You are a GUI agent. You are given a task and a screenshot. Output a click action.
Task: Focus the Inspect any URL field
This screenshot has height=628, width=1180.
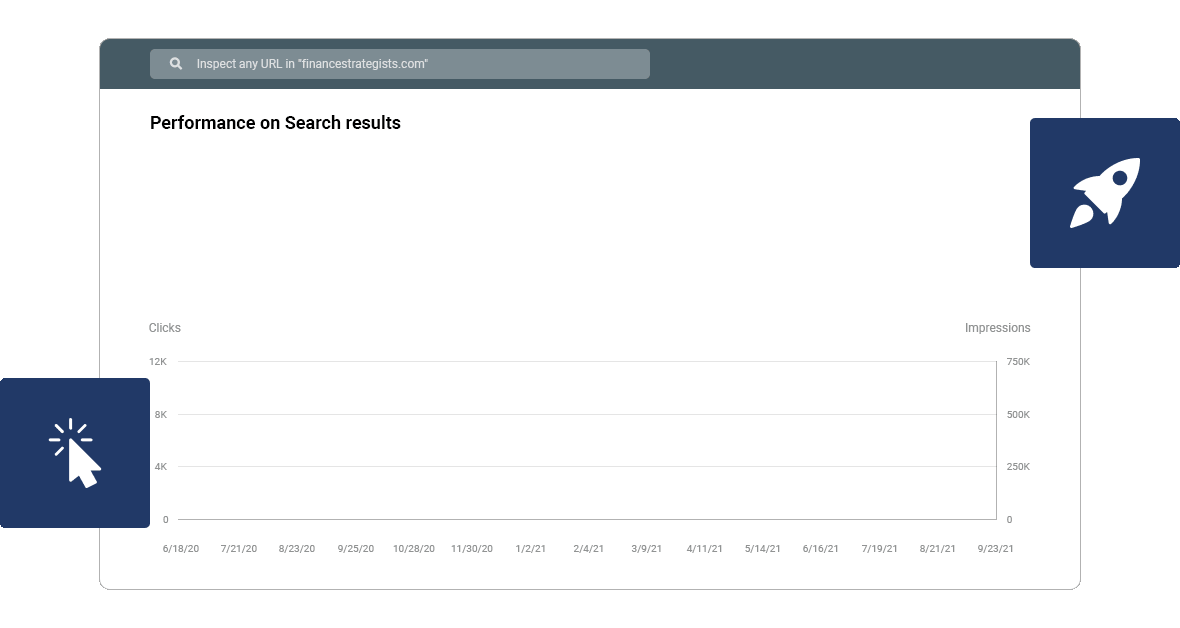click(x=400, y=64)
